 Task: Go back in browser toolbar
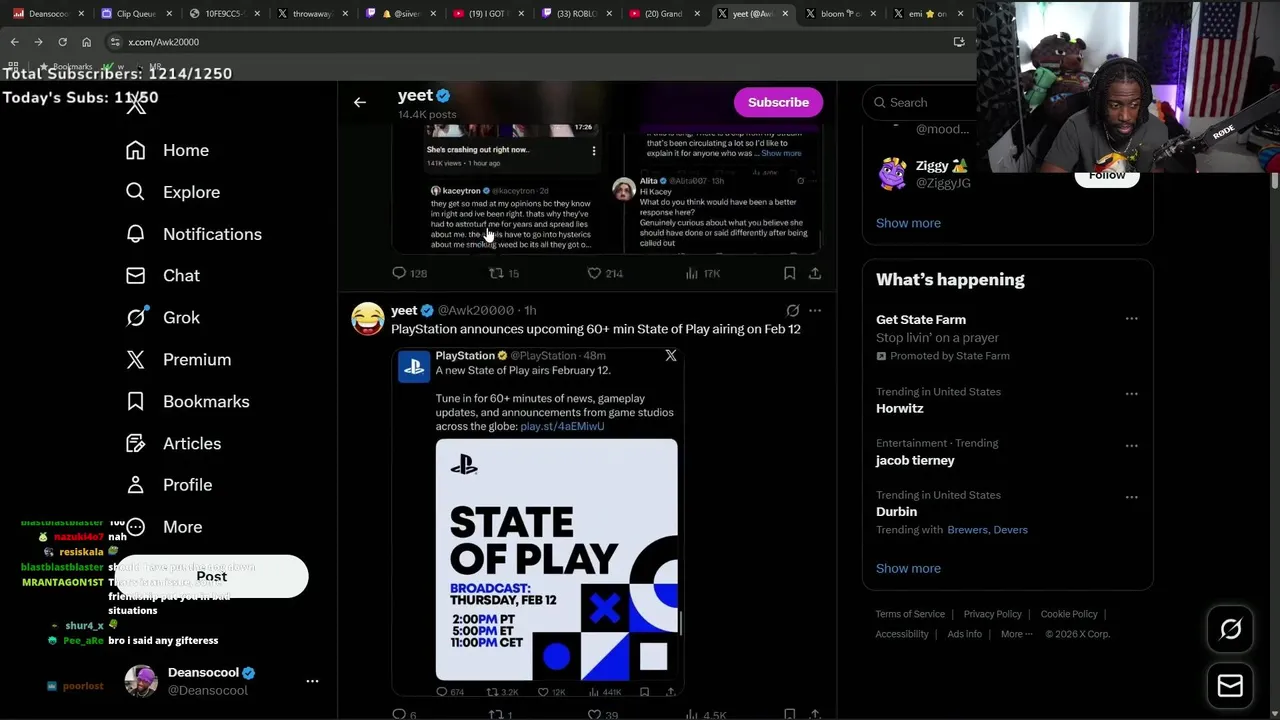pos(14,42)
